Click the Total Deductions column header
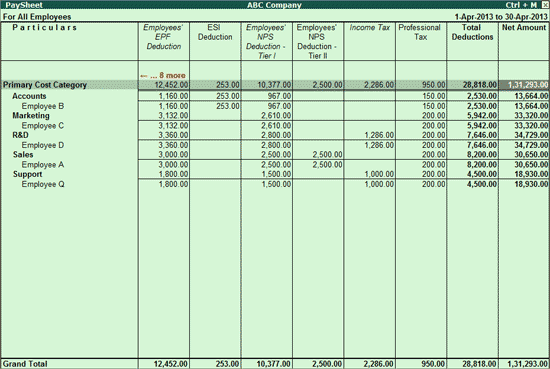The image size is (550, 369). [472, 32]
